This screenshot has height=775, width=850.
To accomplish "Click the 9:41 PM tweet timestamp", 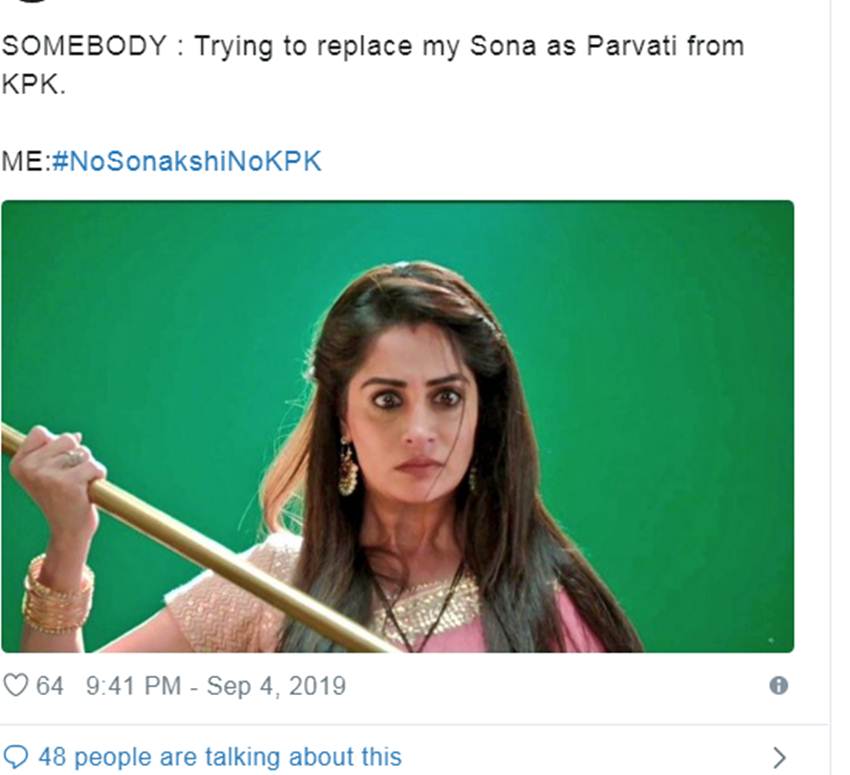I will (133, 686).
